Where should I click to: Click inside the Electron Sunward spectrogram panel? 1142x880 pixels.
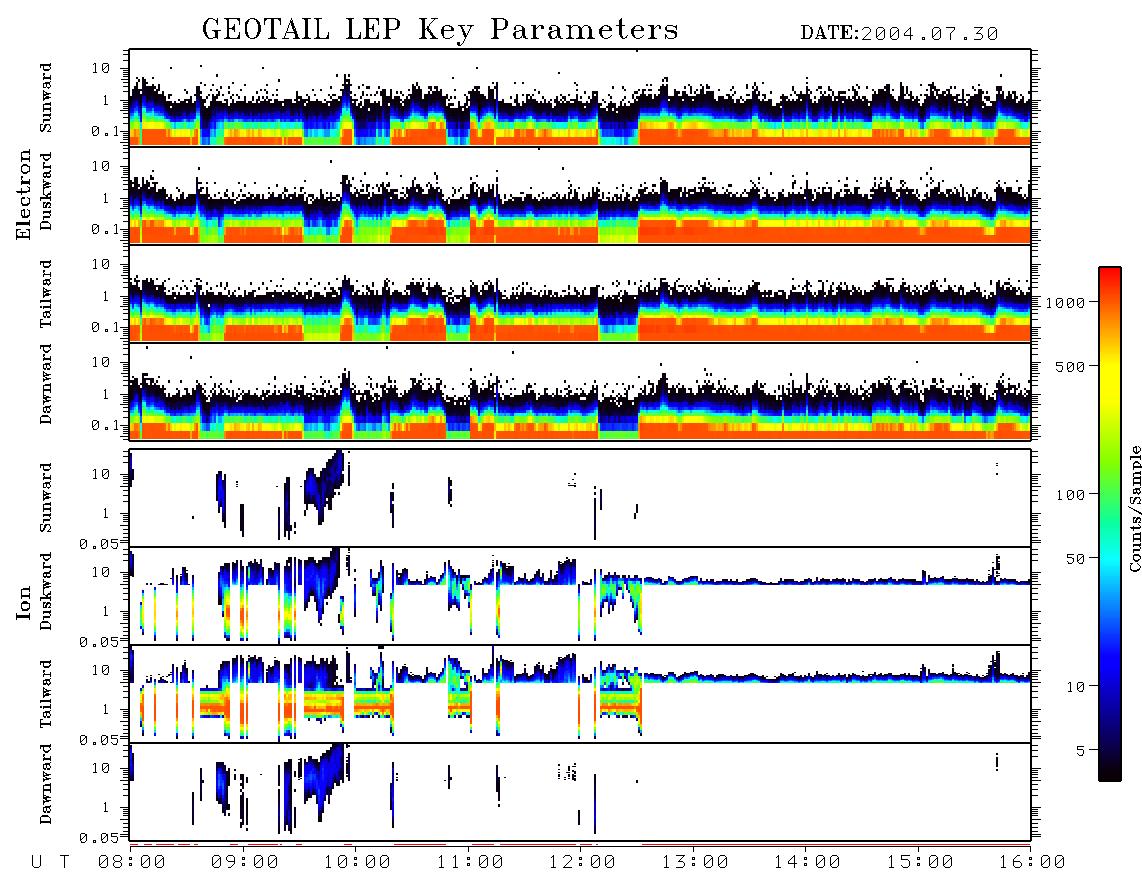tap(580, 98)
